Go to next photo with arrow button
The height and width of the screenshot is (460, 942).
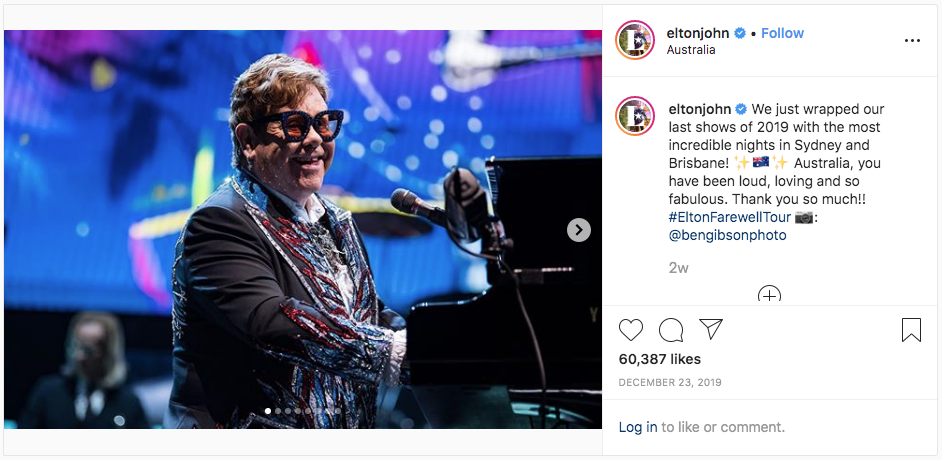click(x=579, y=230)
